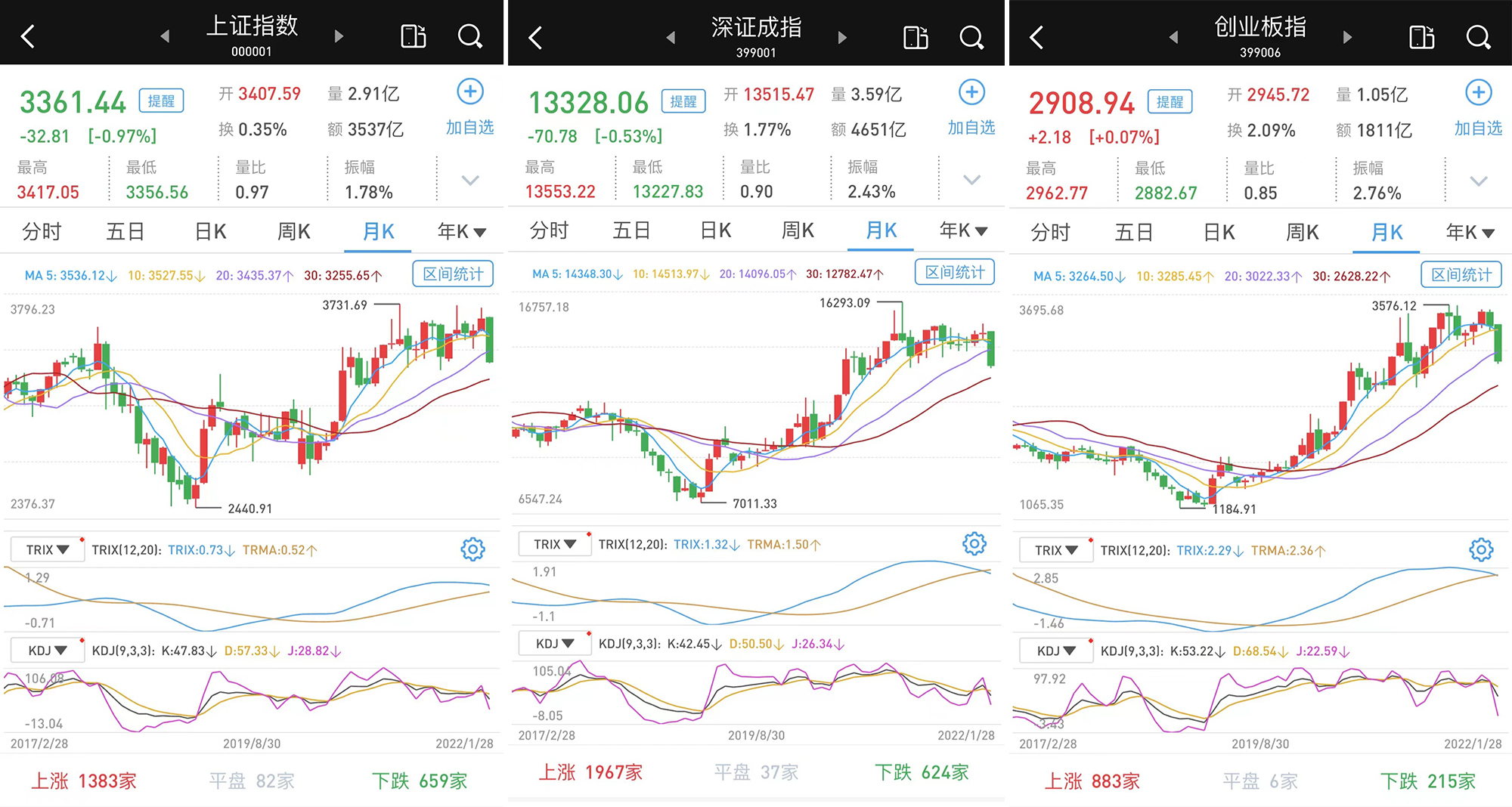The image size is (1512, 807).
Task: Open the KDJ indicator dropdown on 深证成指
Action: [x=554, y=643]
